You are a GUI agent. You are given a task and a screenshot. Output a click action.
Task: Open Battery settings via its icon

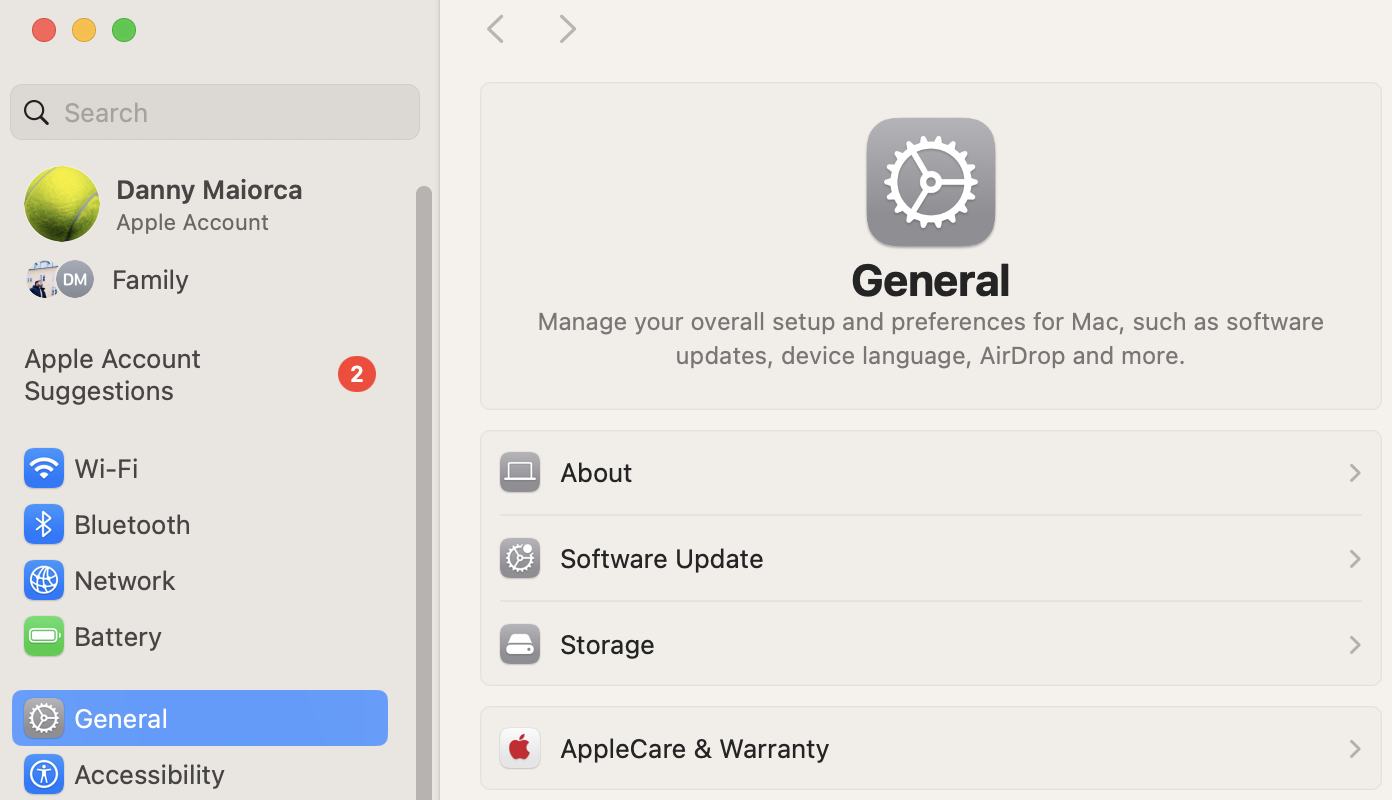coord(43,636)
